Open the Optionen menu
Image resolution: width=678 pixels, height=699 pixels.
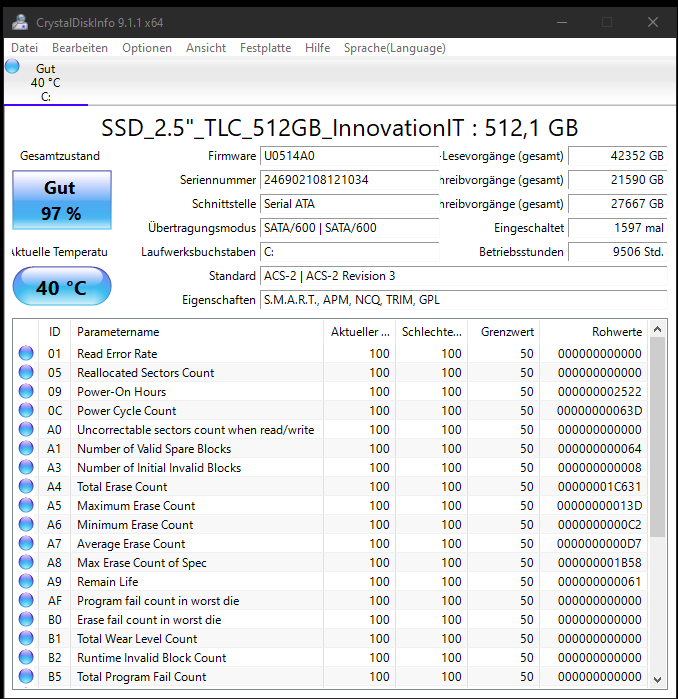[x=147, y=48]
